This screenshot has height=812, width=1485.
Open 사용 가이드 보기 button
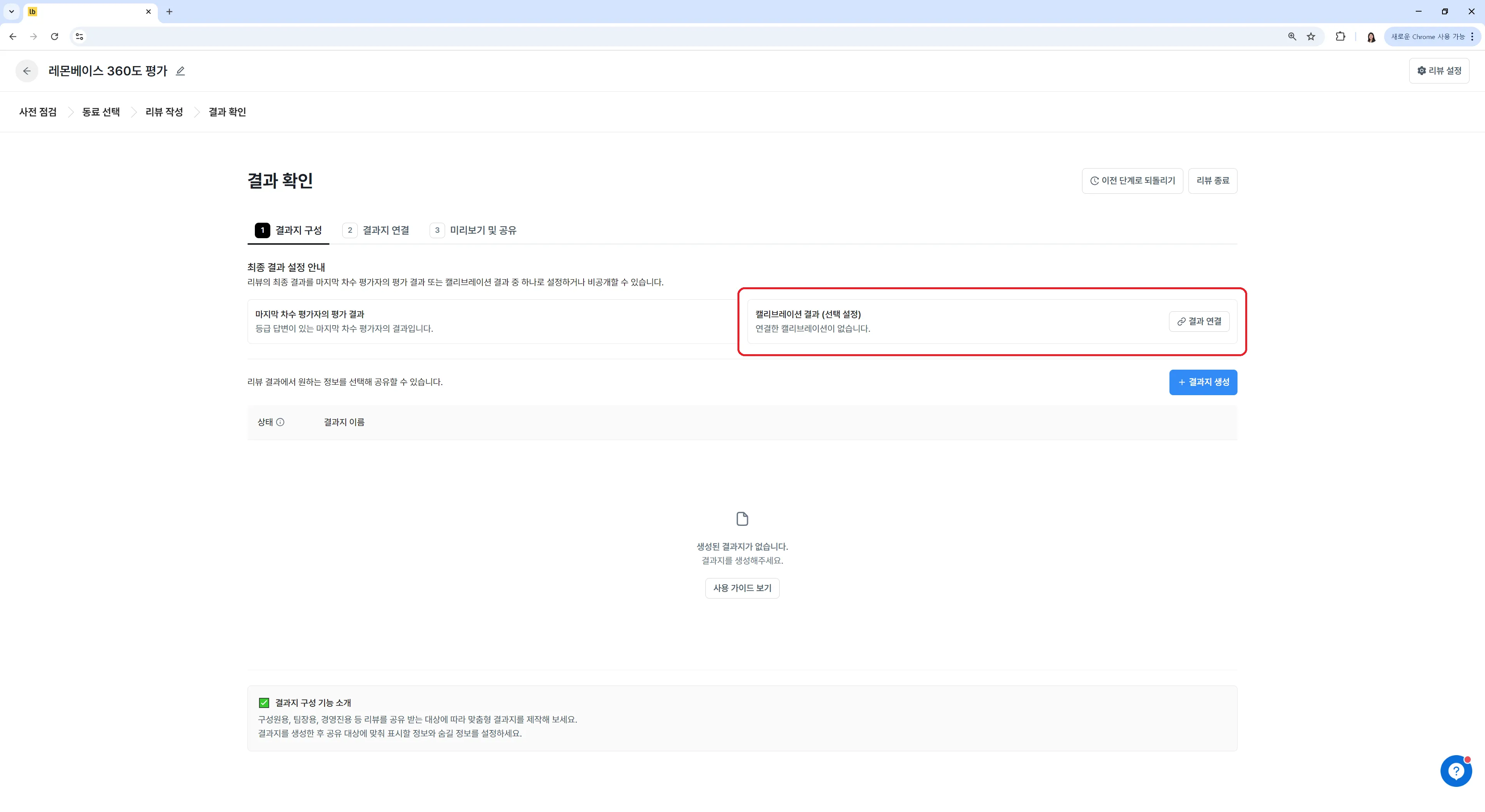[742, 589]
